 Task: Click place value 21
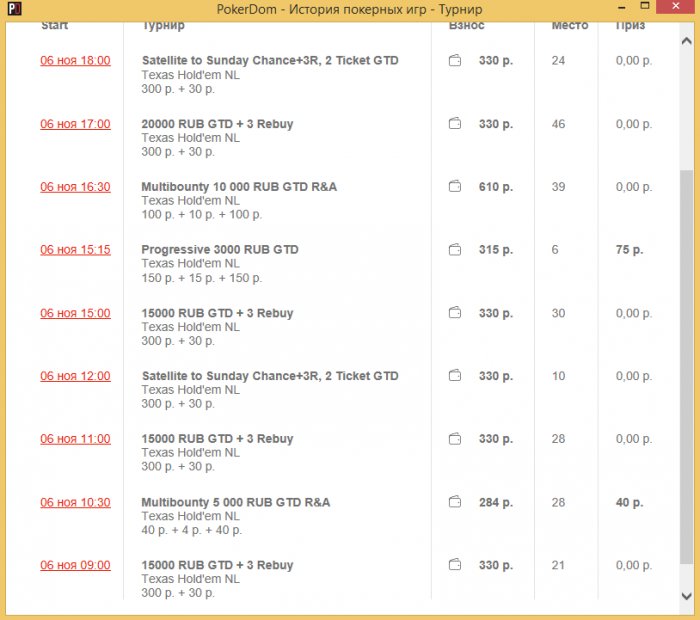pos(558,565)
